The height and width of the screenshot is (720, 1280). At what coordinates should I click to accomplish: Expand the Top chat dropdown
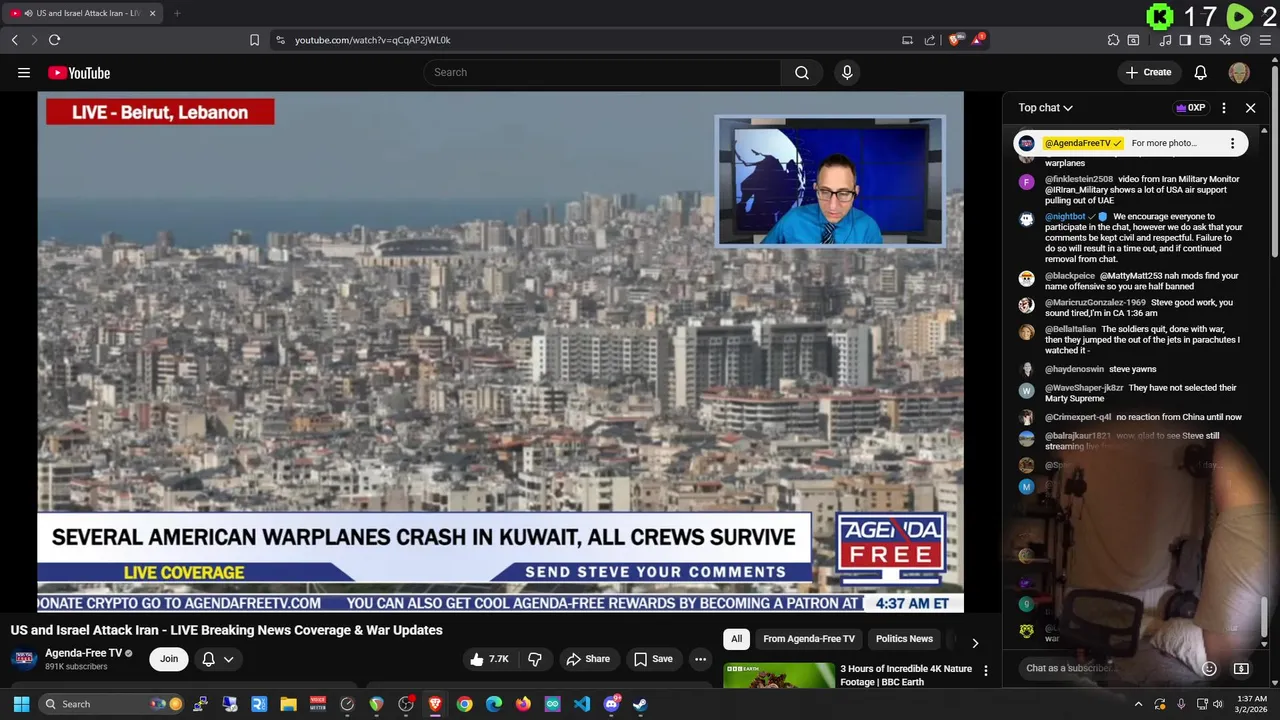coord(1046,108)
